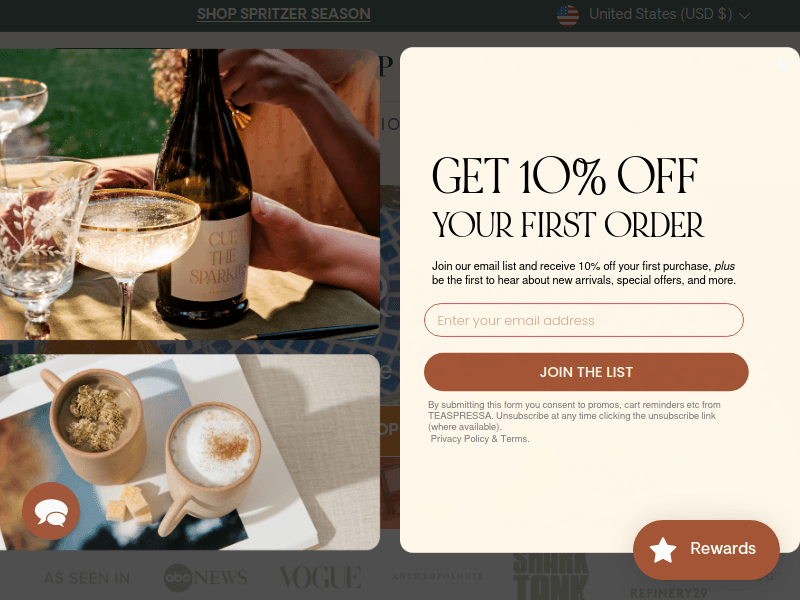Image resolution: width=800 pixels, height=600 pixels.
Task: Close the 10% off popup
Action: (x=783, y=65)
